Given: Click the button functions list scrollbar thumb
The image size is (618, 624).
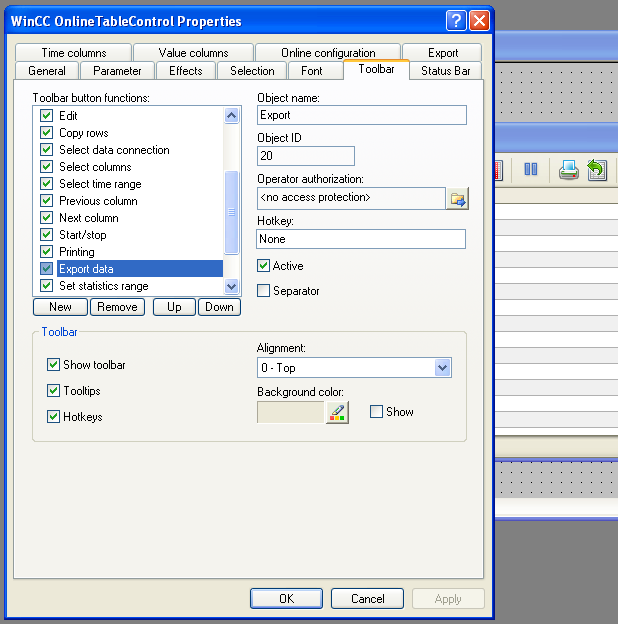Looking at the screenshot, I should pos(232,212).
